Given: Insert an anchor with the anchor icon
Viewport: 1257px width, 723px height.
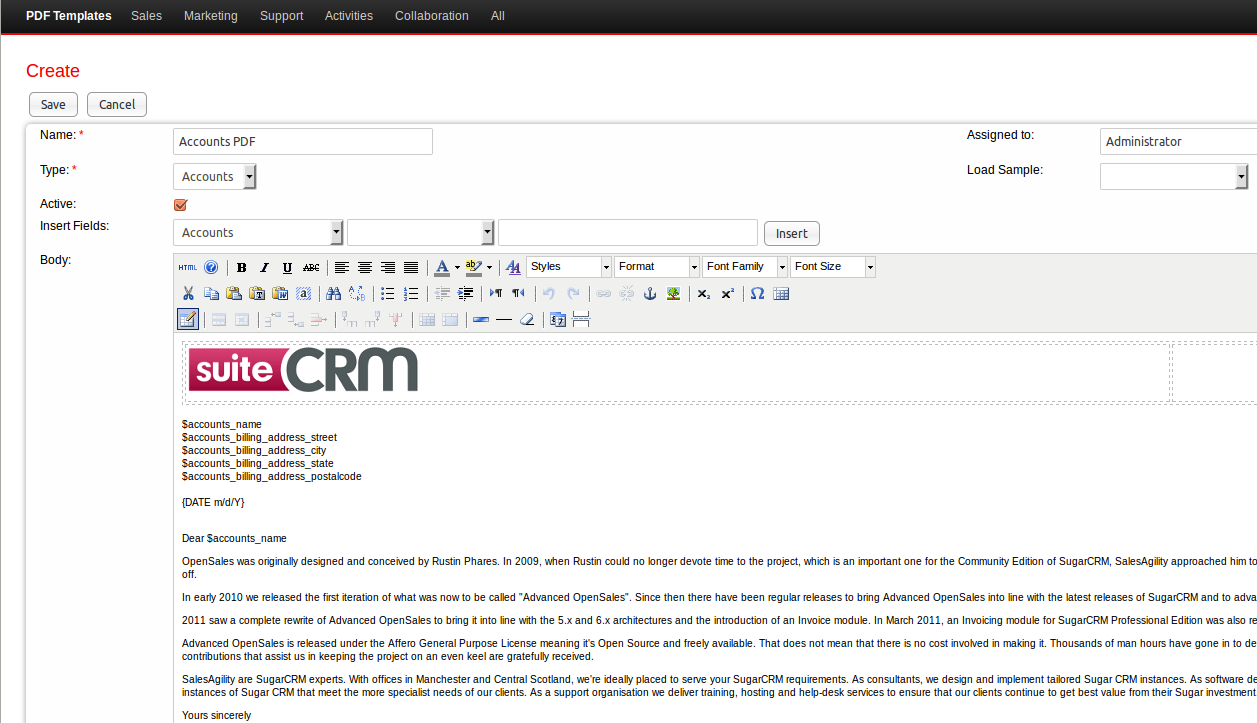Looking at the screenshot, I should (649, 293).
